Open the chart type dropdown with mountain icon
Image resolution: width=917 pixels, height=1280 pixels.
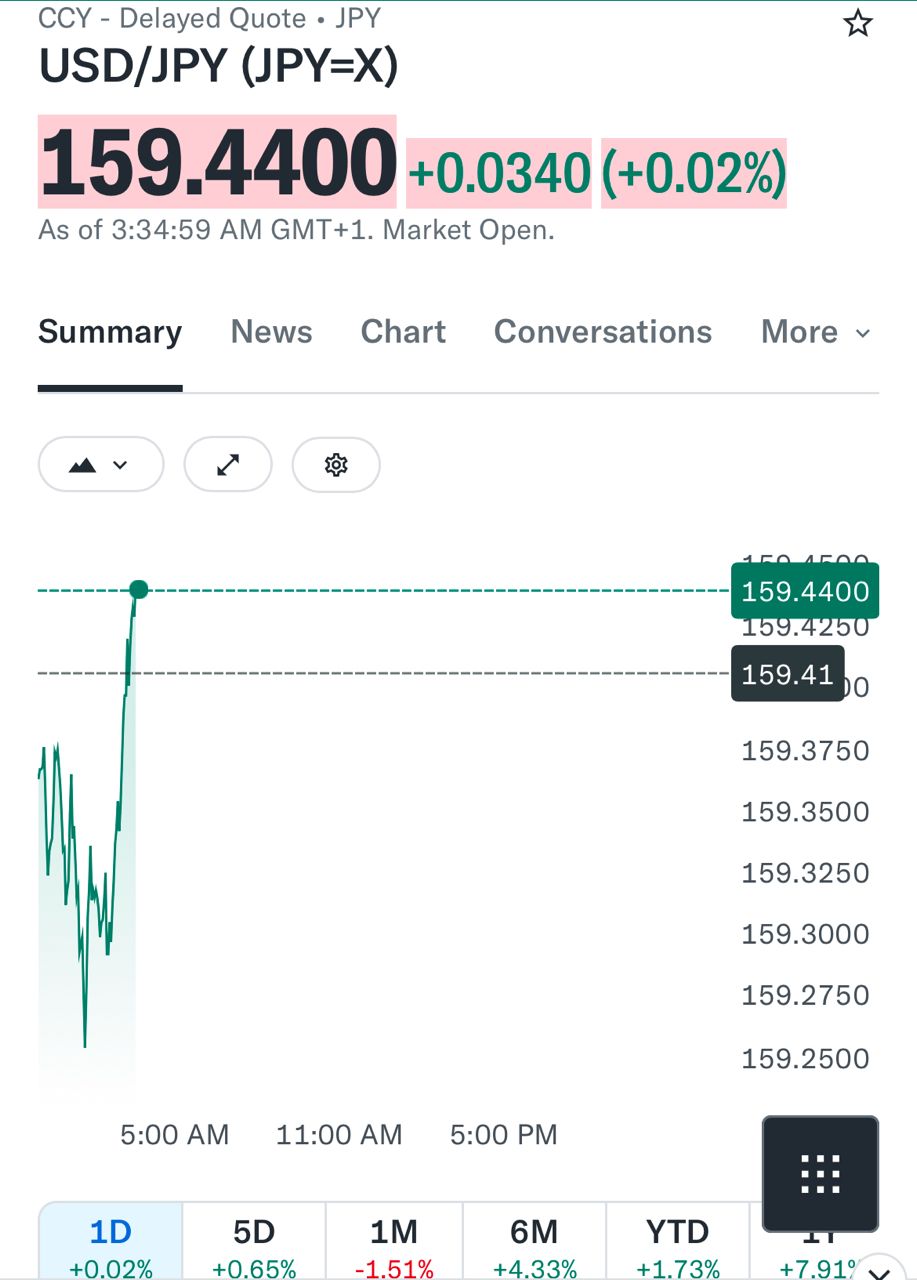point(101,464)
